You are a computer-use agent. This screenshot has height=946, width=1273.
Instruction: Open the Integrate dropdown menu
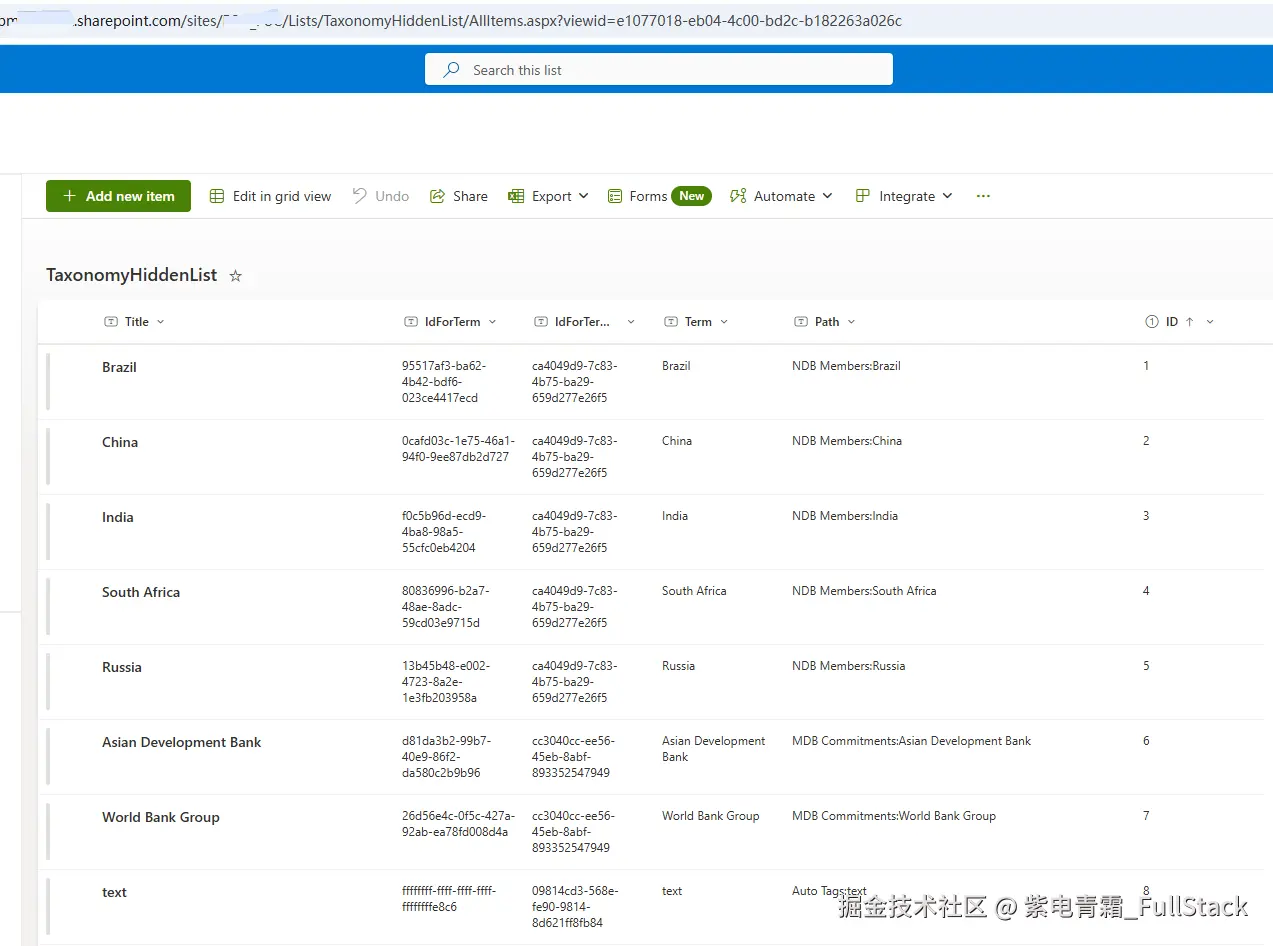(904, 196)
